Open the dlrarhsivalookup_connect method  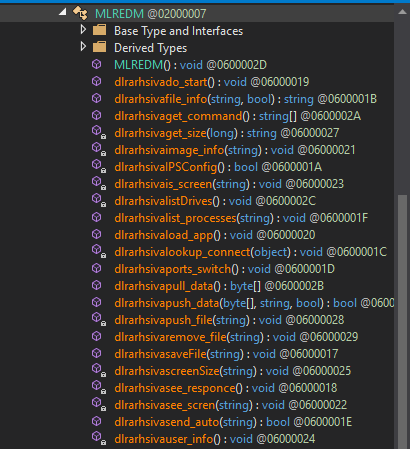[250, 252]
